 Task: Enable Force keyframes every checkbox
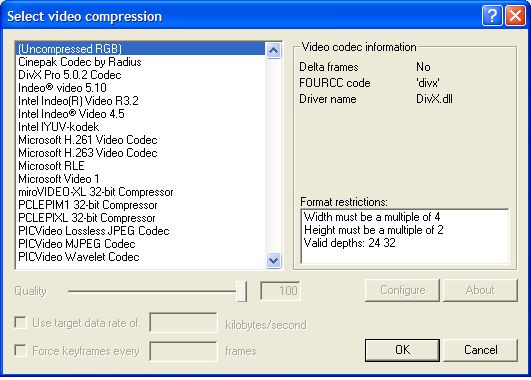(x=20, y=350)
